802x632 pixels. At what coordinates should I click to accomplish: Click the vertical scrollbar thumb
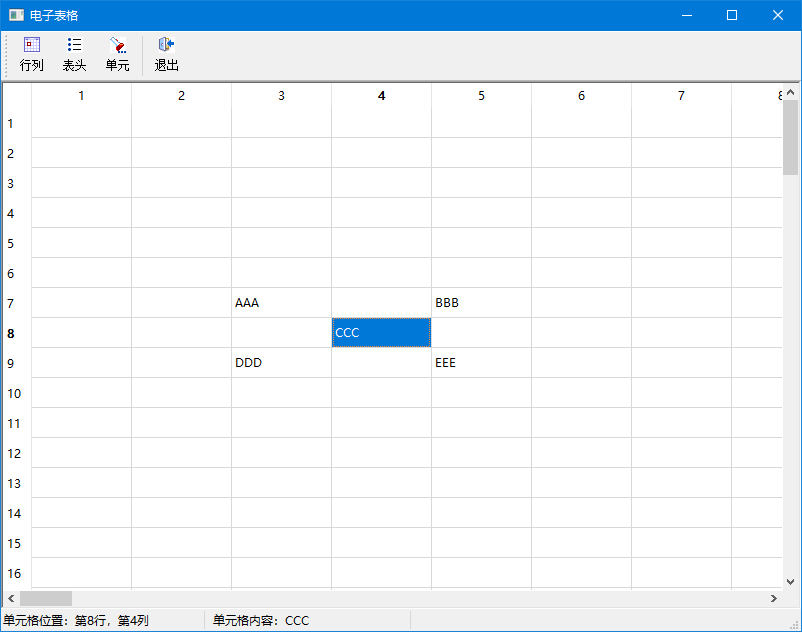(790, 137)
